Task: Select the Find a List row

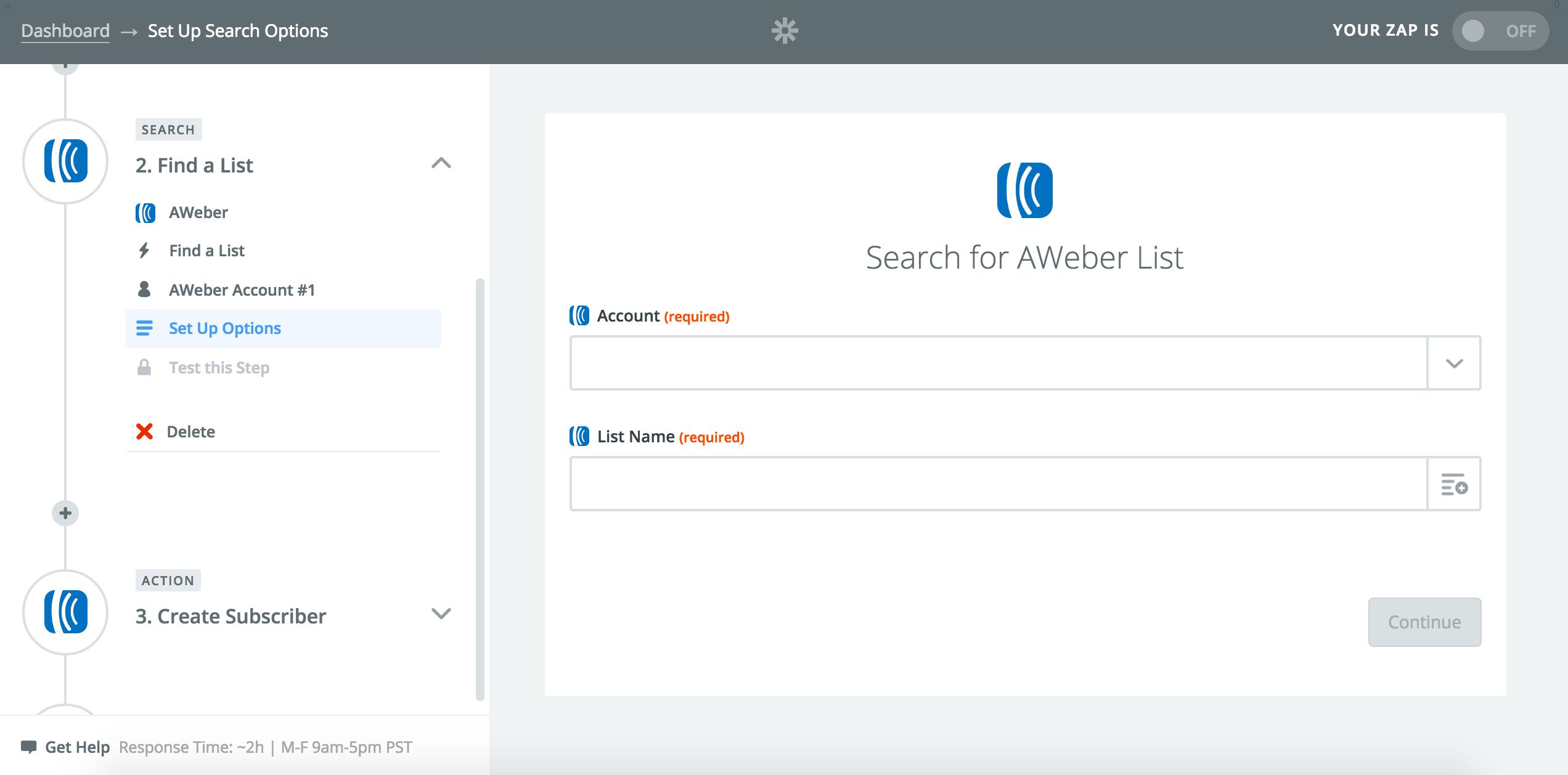Action: point(284,251)
